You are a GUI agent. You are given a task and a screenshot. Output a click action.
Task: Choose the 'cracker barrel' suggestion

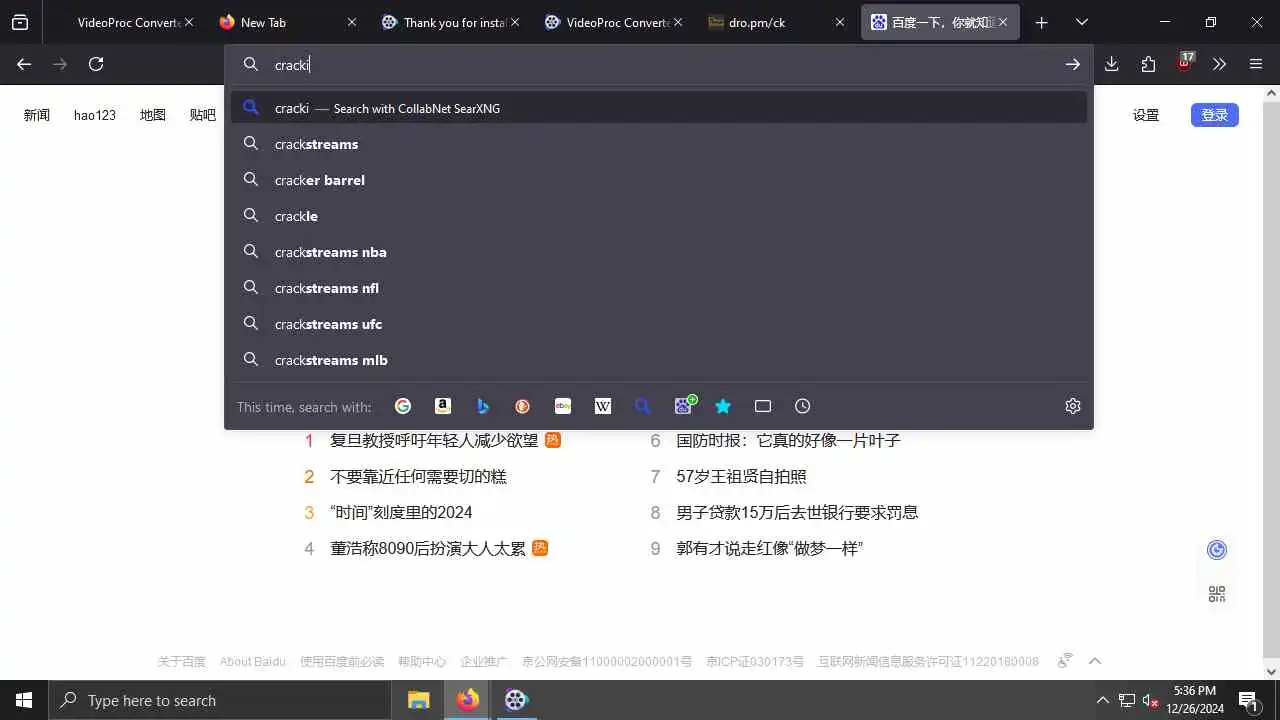tap(659, 180)
